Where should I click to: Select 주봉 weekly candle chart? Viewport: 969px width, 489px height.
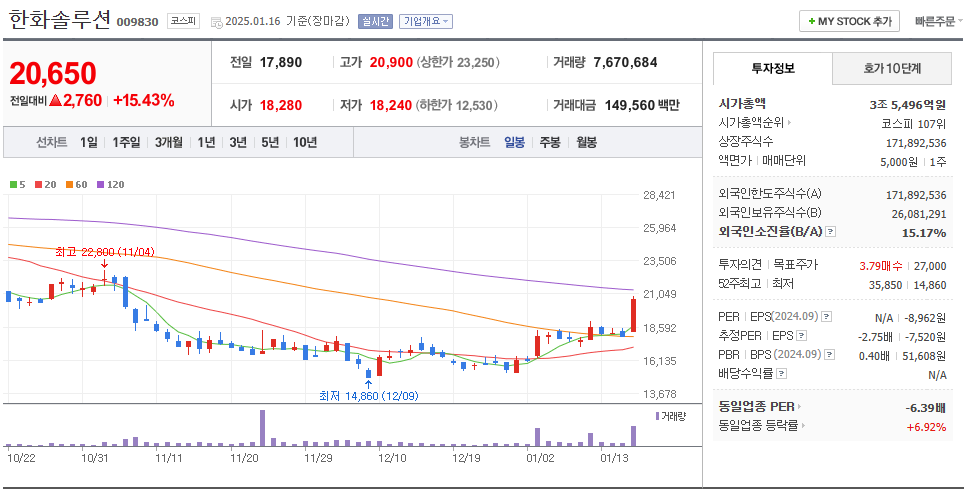(x=550, y=142)
